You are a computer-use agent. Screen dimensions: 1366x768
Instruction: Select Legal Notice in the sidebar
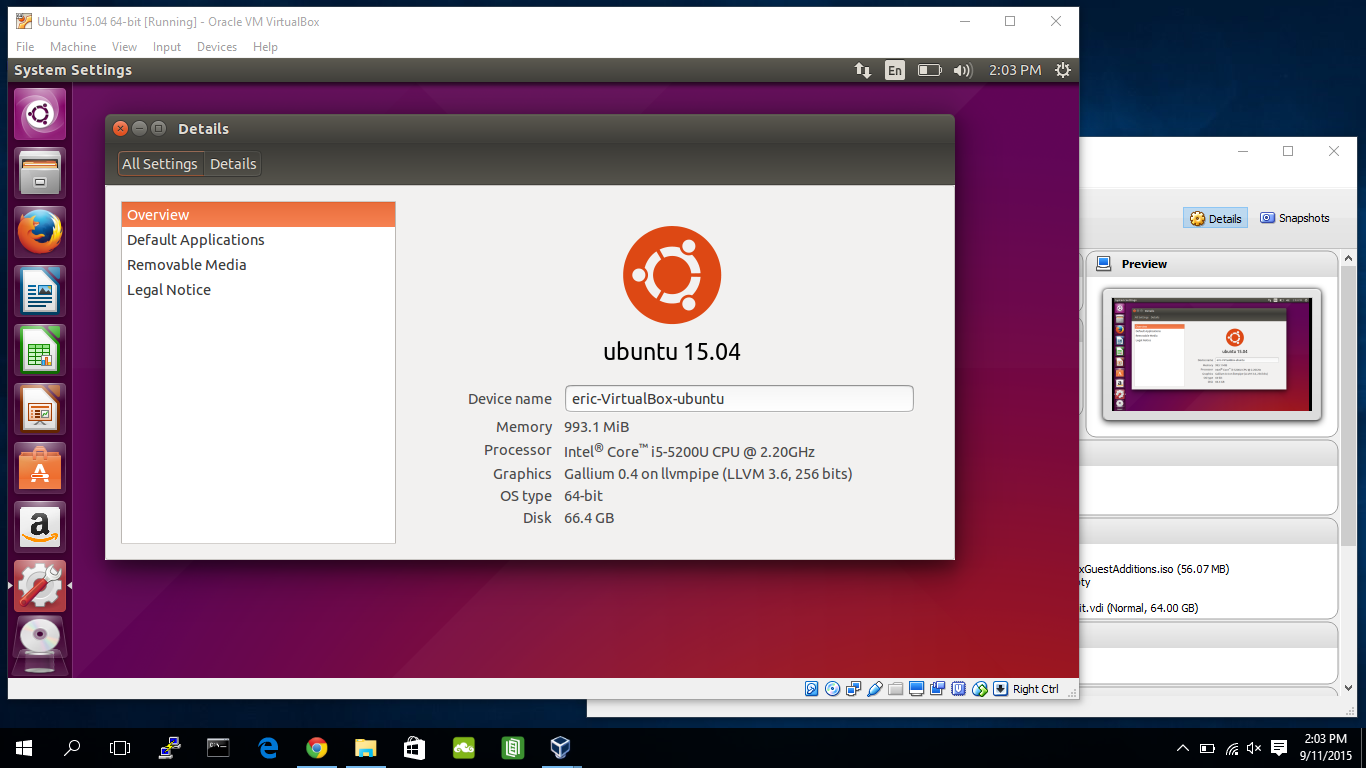click(x=258, y=290)
